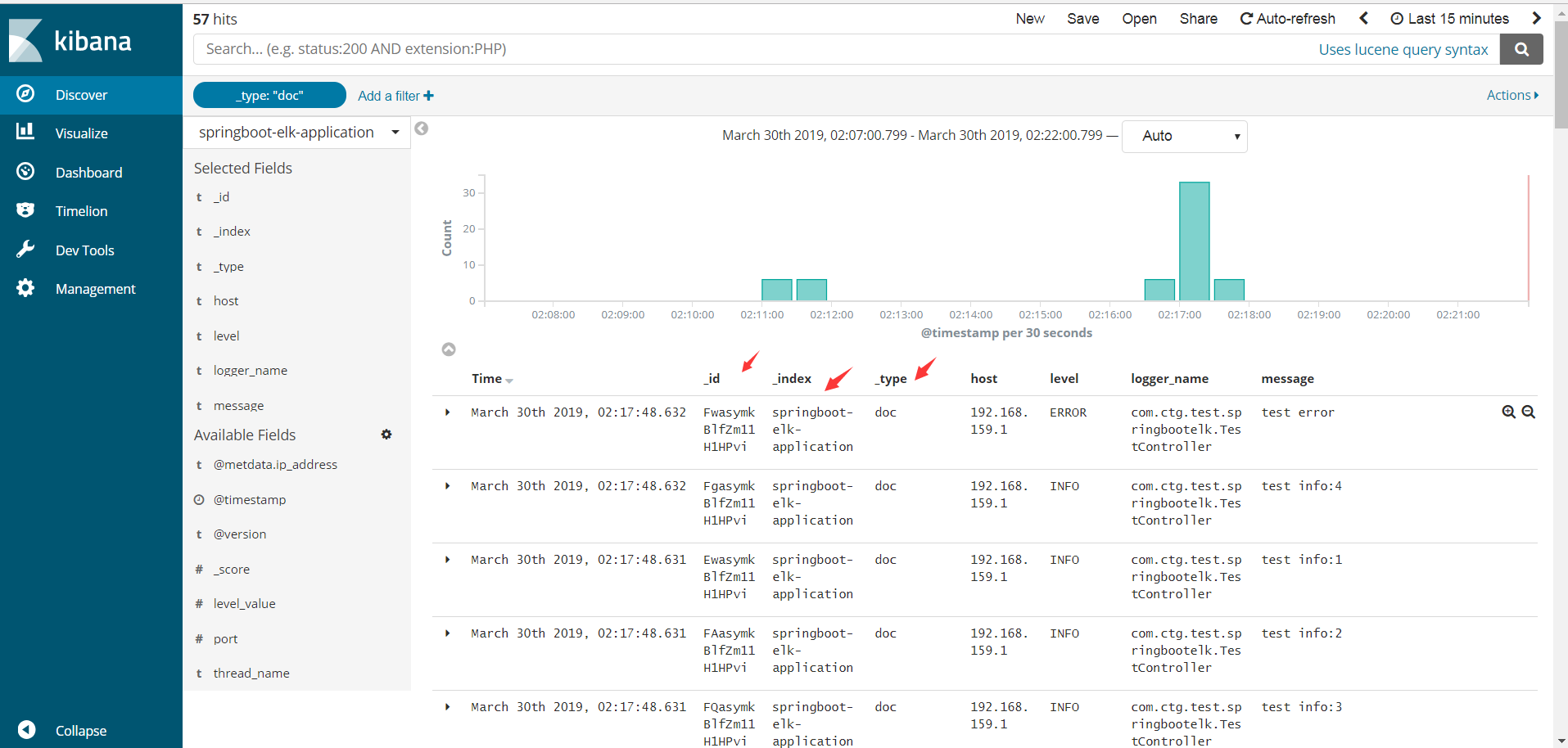Open the Last 15 minutes time picker
Viewport: 1568px width, 748px height.
[1449, 18]
